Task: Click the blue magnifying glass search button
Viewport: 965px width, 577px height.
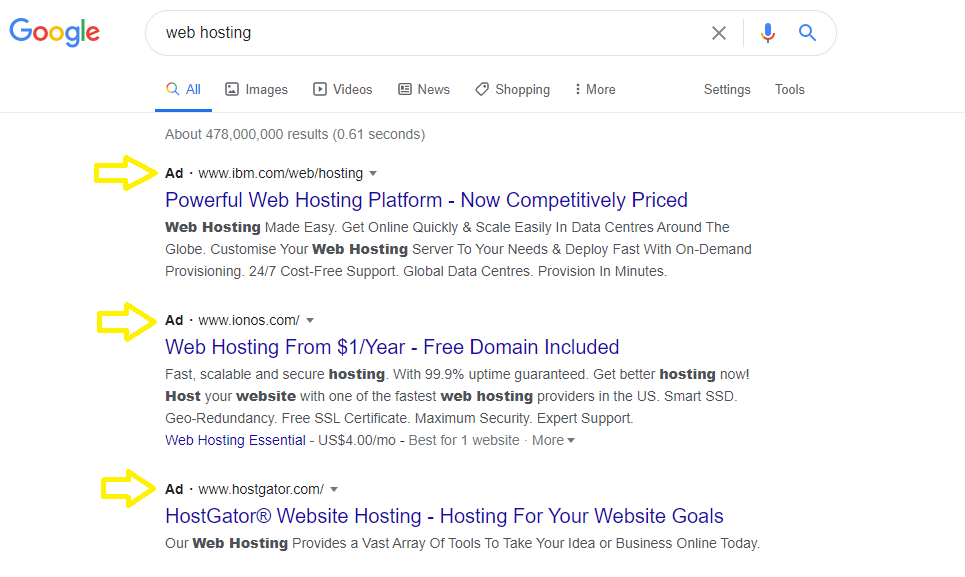Action: tap(807, 33)
